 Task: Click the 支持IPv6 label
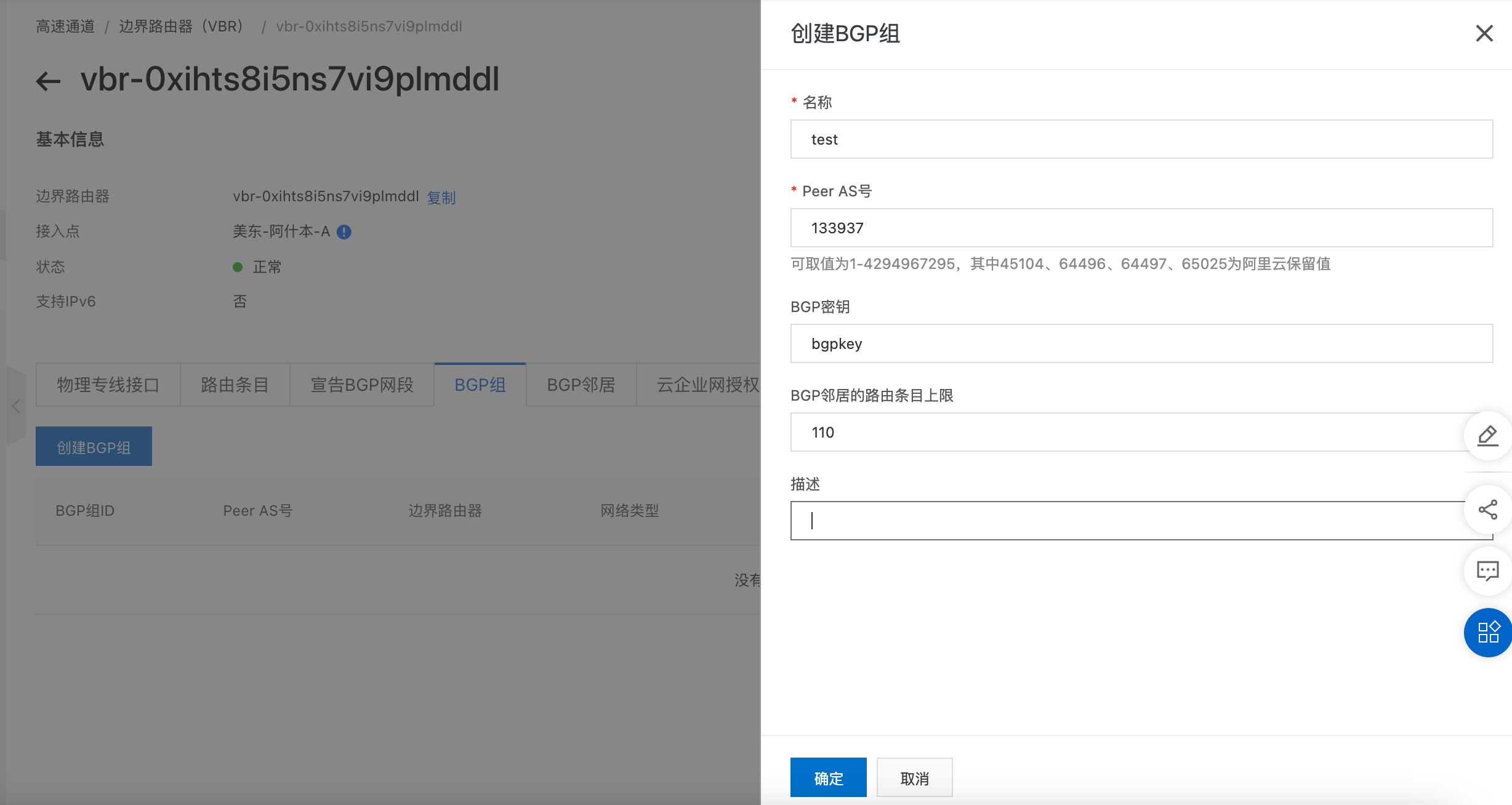[x=66, y=302]
